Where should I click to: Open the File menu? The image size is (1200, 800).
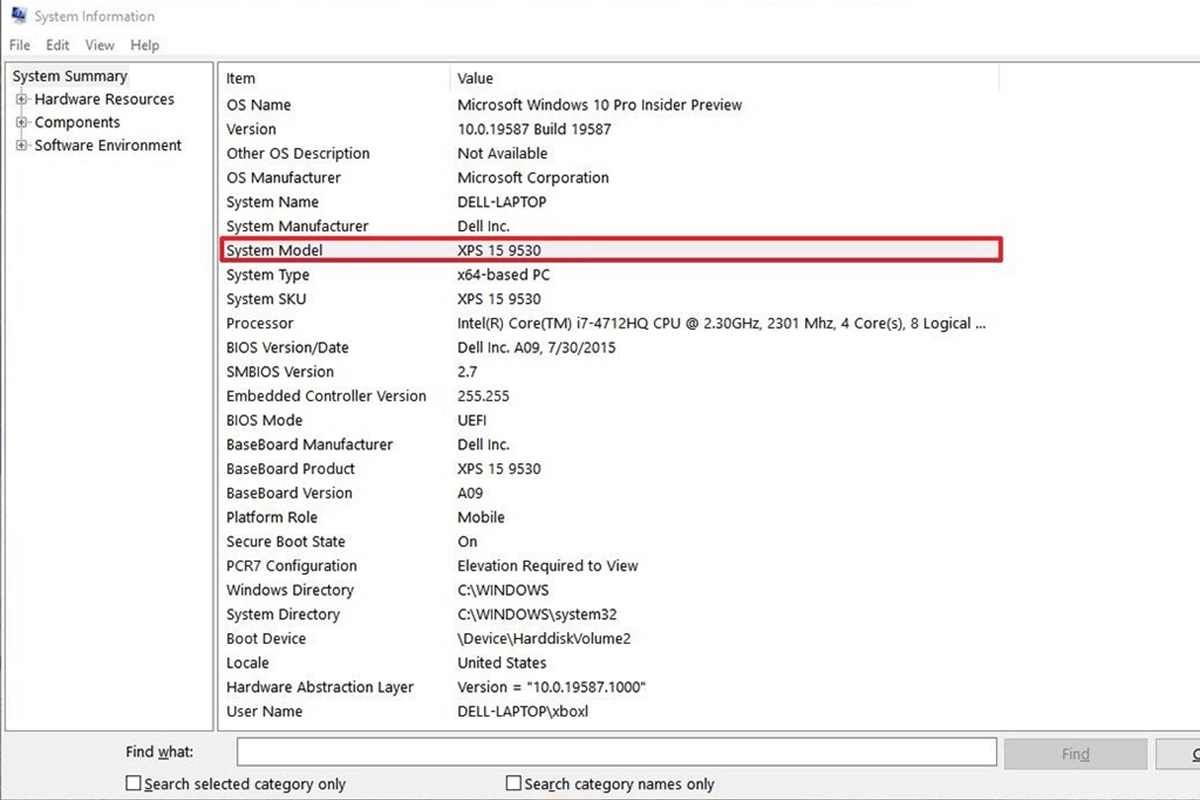coord(20,45)
